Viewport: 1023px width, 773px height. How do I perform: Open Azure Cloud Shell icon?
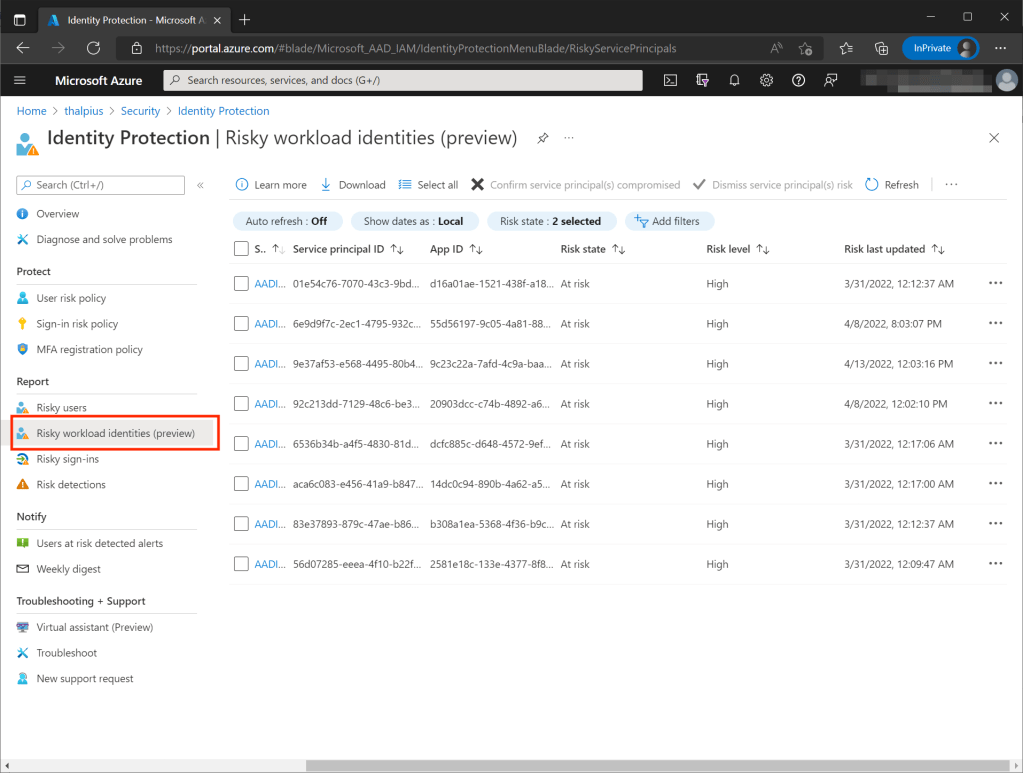point(672,80)
